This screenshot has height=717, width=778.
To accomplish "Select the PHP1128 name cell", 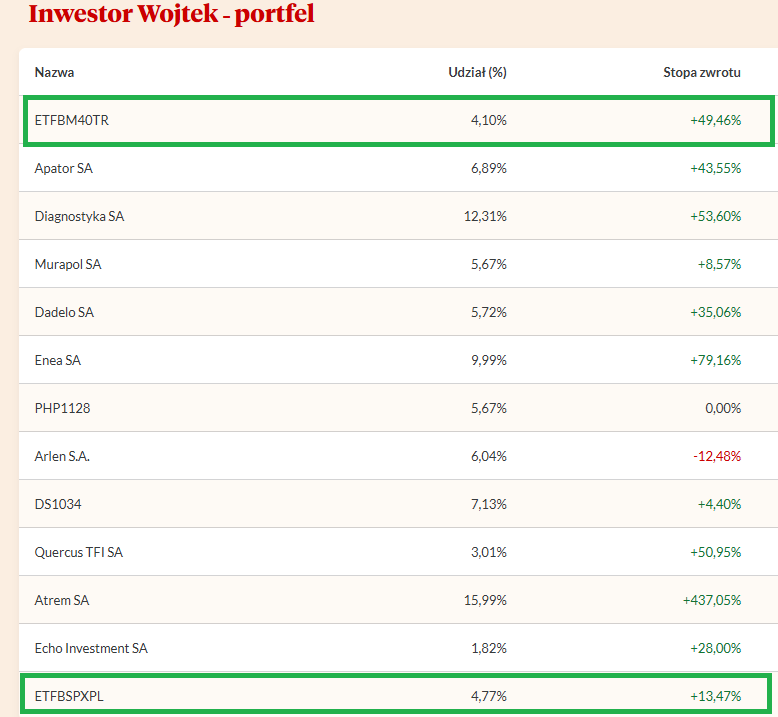I will (x=63, y=408).
